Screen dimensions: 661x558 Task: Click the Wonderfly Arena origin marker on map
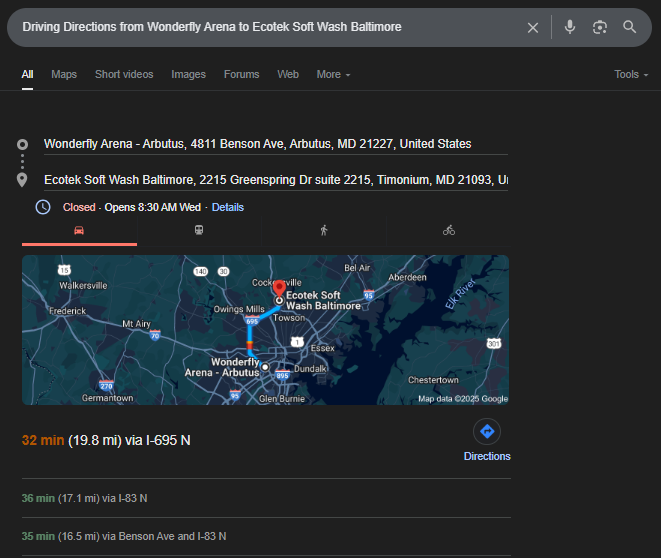265,367
